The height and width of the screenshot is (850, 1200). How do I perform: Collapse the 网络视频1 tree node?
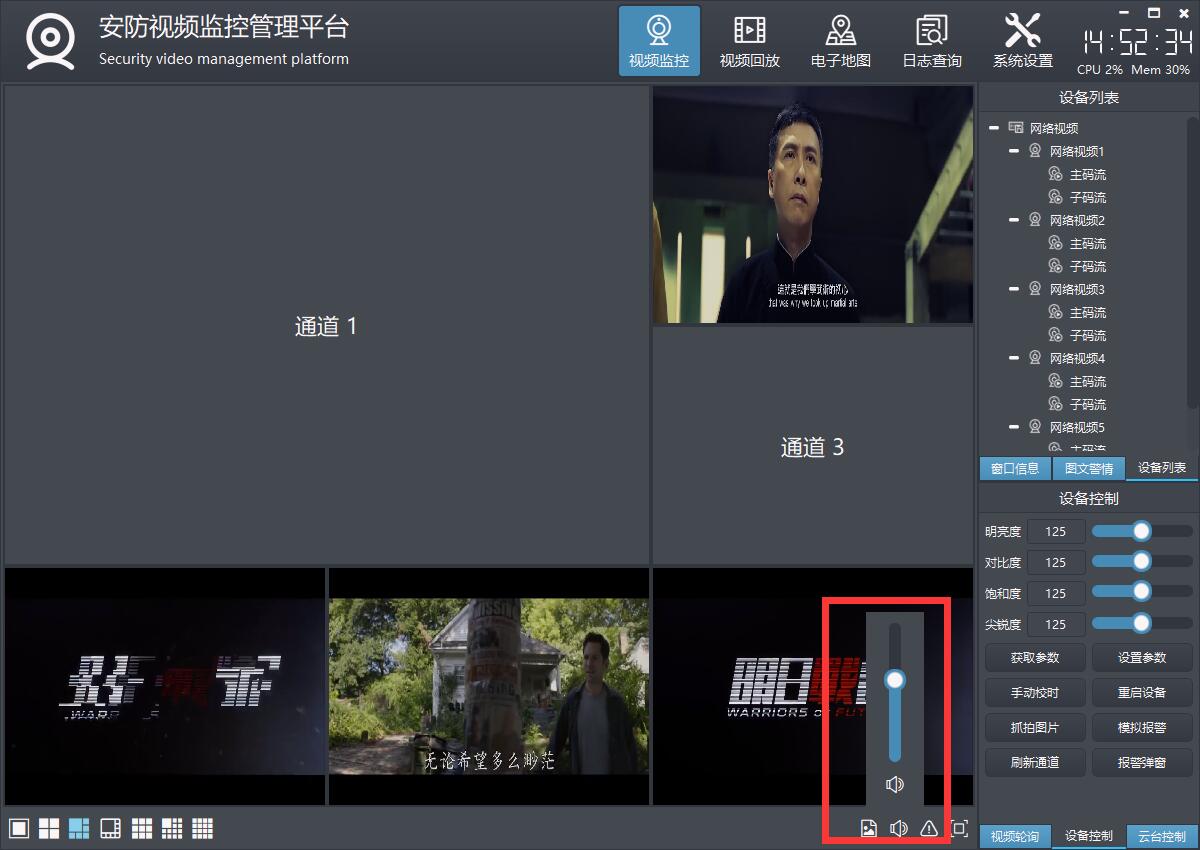(1014, 151)
